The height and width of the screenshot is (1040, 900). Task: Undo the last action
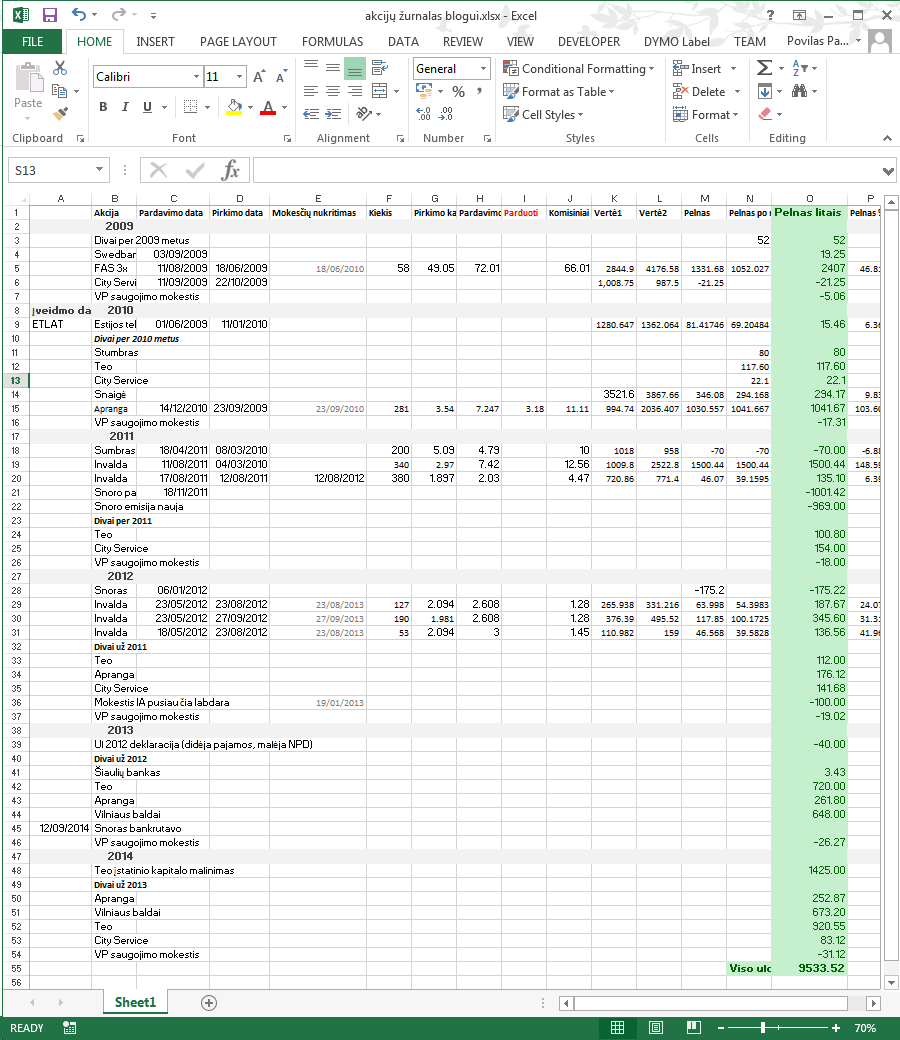pos(79,15)
